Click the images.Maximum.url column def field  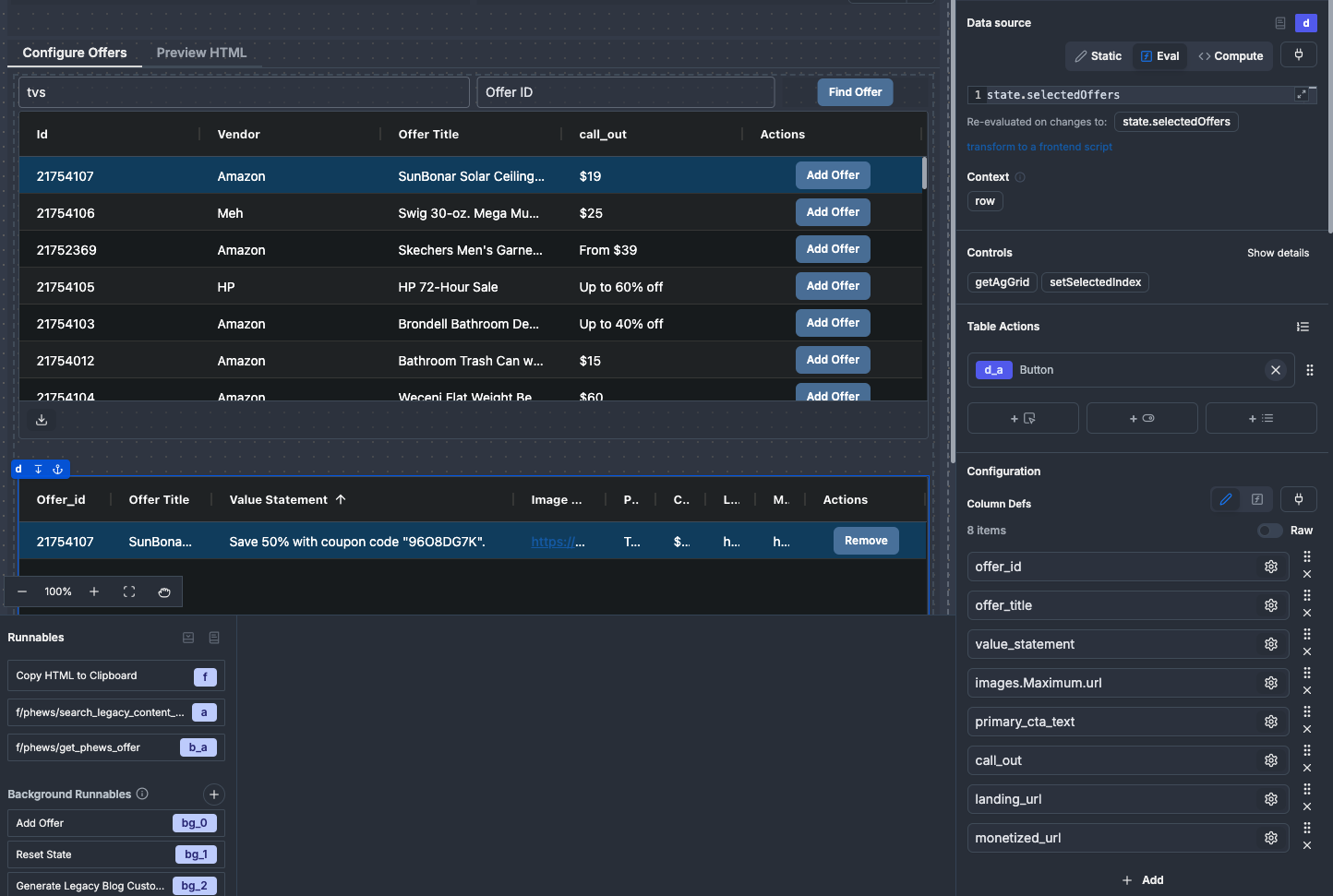pos(1127,683)
